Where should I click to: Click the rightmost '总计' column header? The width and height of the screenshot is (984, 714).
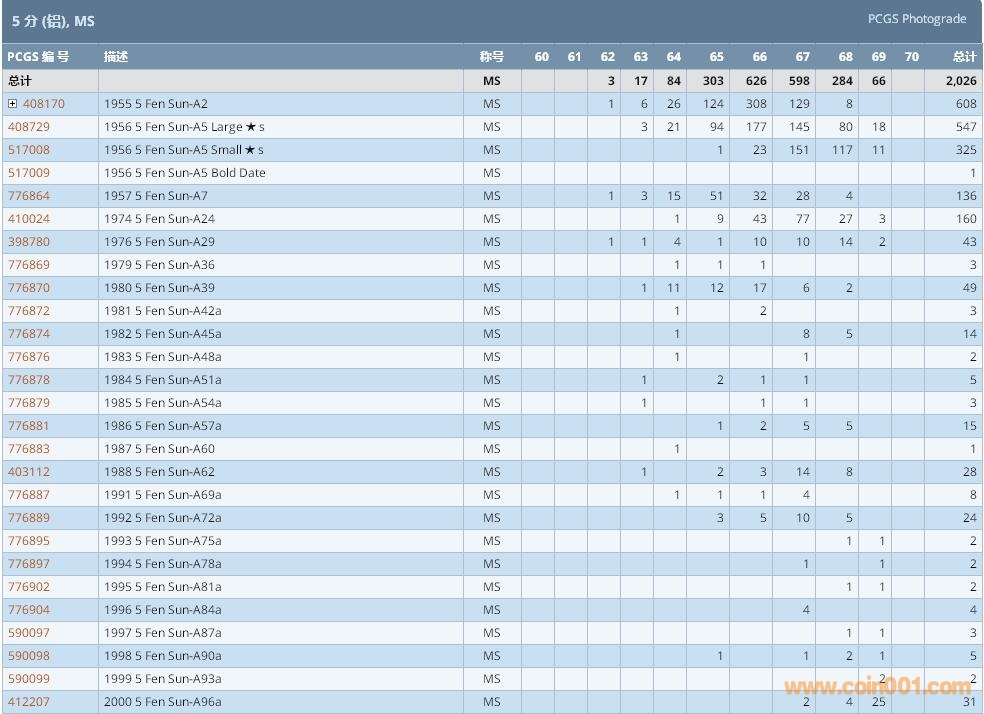[963, 57]
